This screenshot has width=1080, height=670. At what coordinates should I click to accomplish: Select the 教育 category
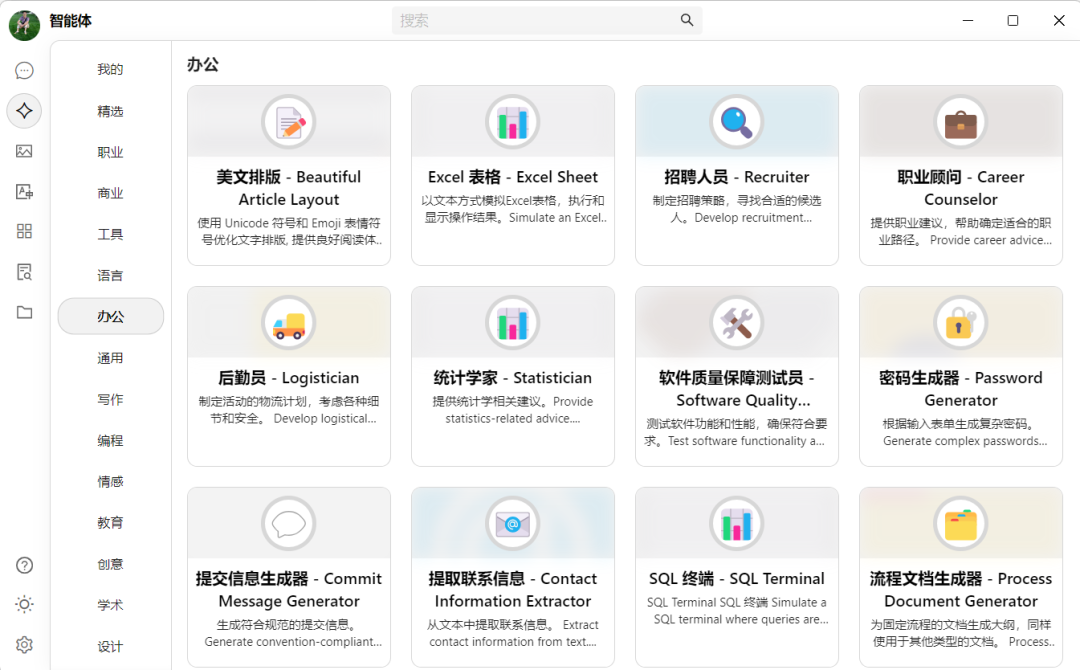click(110, 523)
